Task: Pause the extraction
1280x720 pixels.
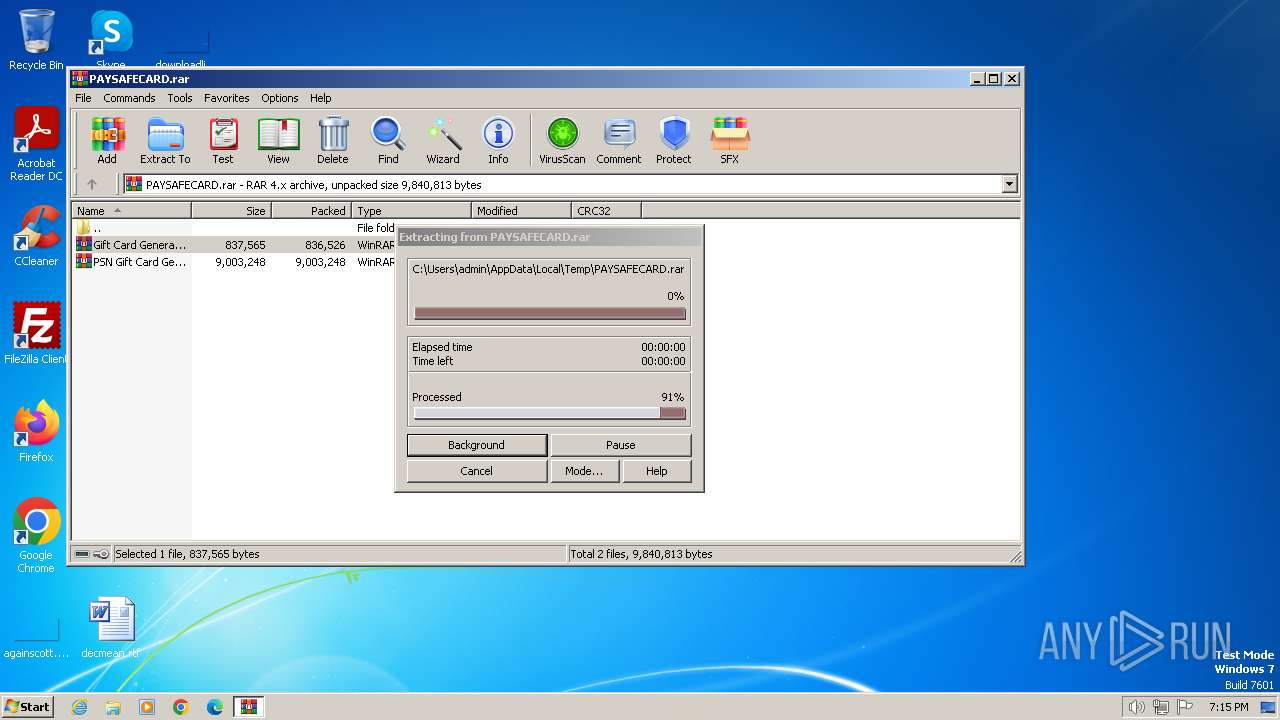Action: (620, 445)
